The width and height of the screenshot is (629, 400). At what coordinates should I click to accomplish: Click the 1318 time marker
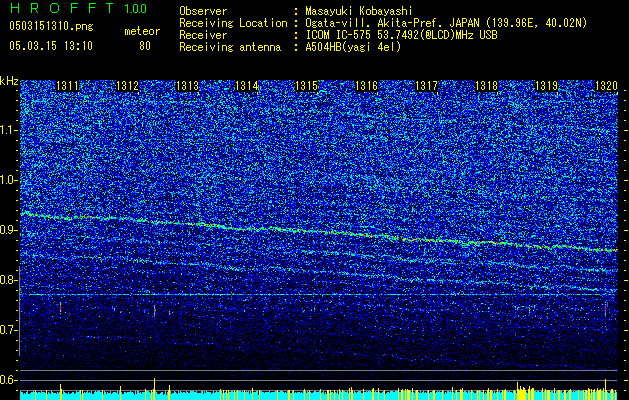(x=486, y=86)
